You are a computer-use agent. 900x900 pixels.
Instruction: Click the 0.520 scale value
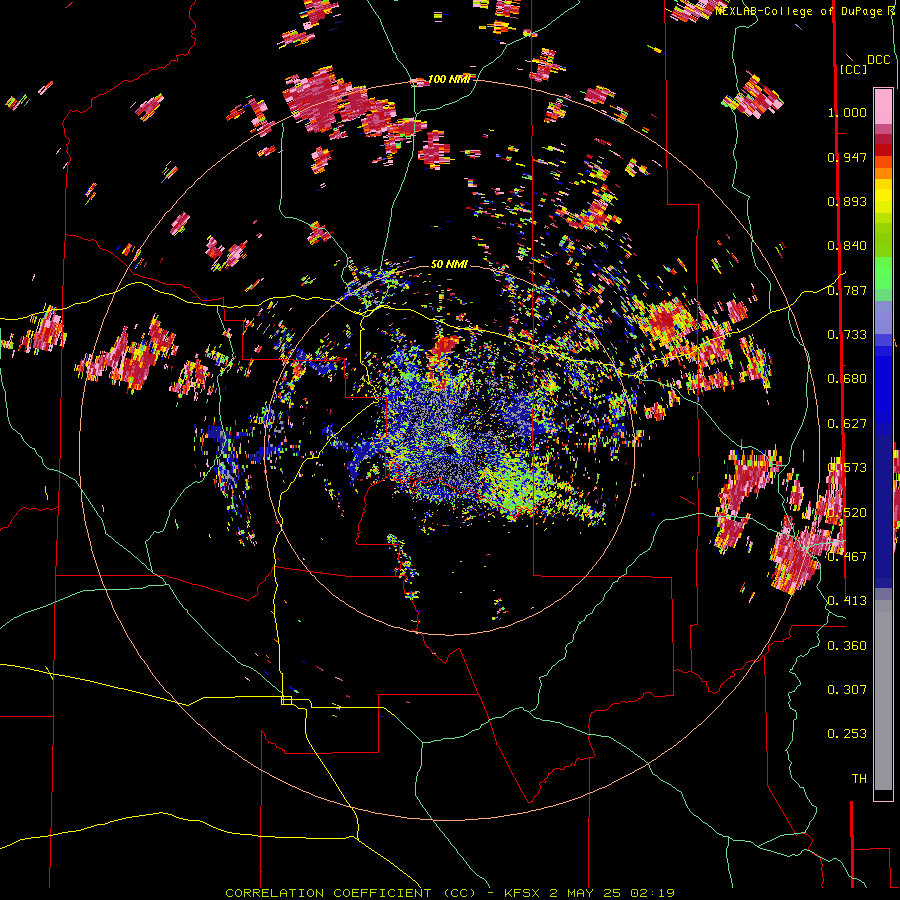[847, 513]
